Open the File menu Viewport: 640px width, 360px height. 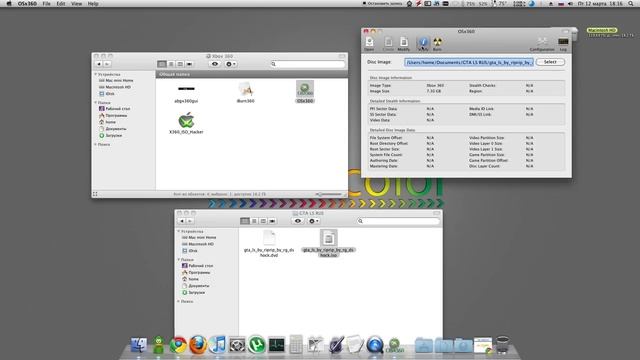[x=47, y=4]
